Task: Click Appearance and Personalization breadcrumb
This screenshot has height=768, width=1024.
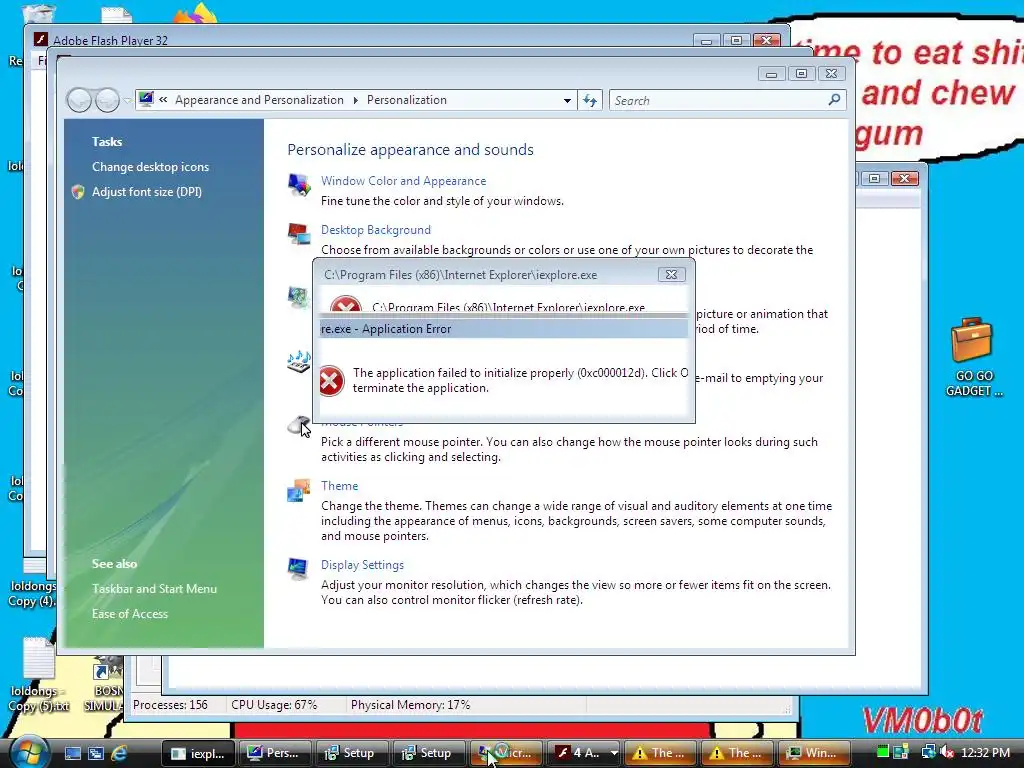Action: coord(259,100)
